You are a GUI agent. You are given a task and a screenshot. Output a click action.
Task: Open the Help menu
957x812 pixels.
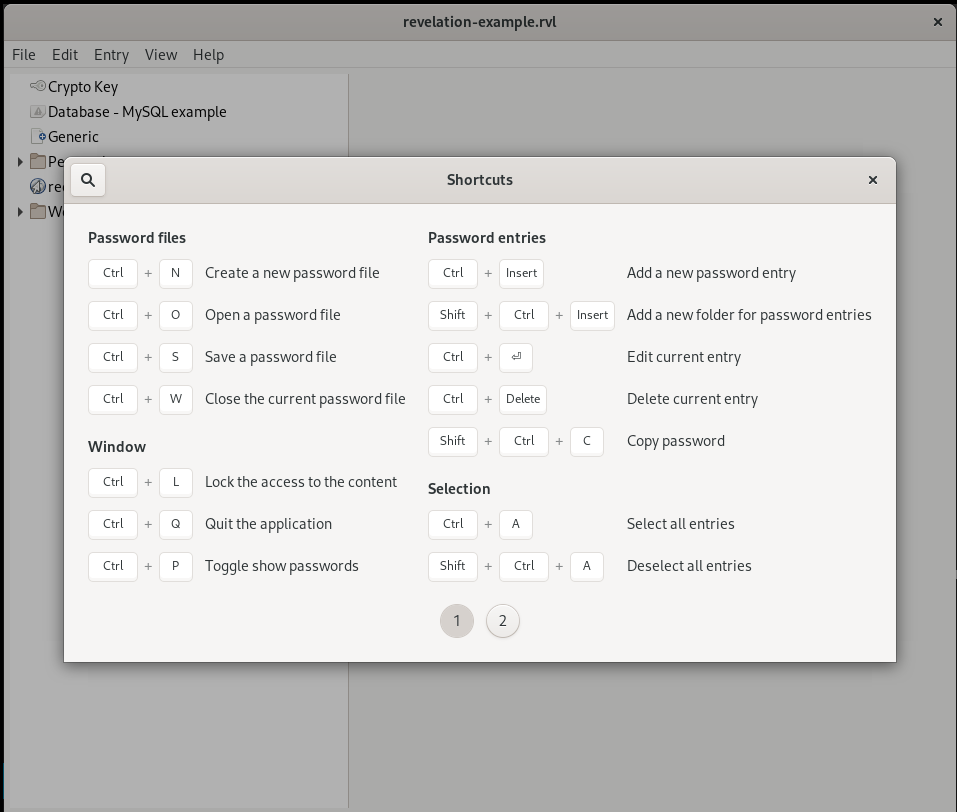coord(208,55)
